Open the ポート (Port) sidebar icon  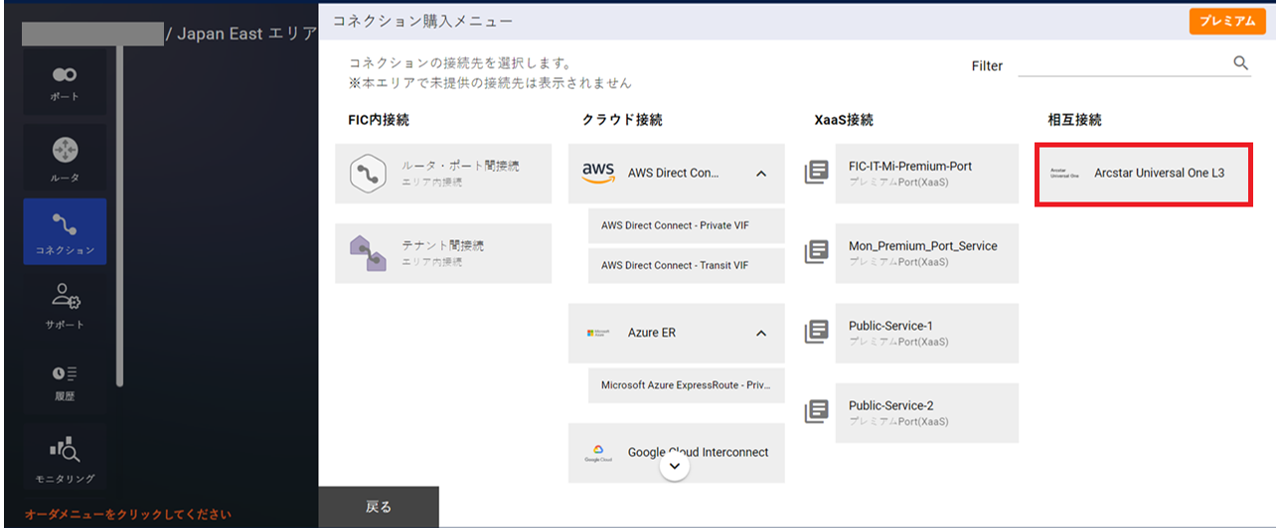pos(65,83)
